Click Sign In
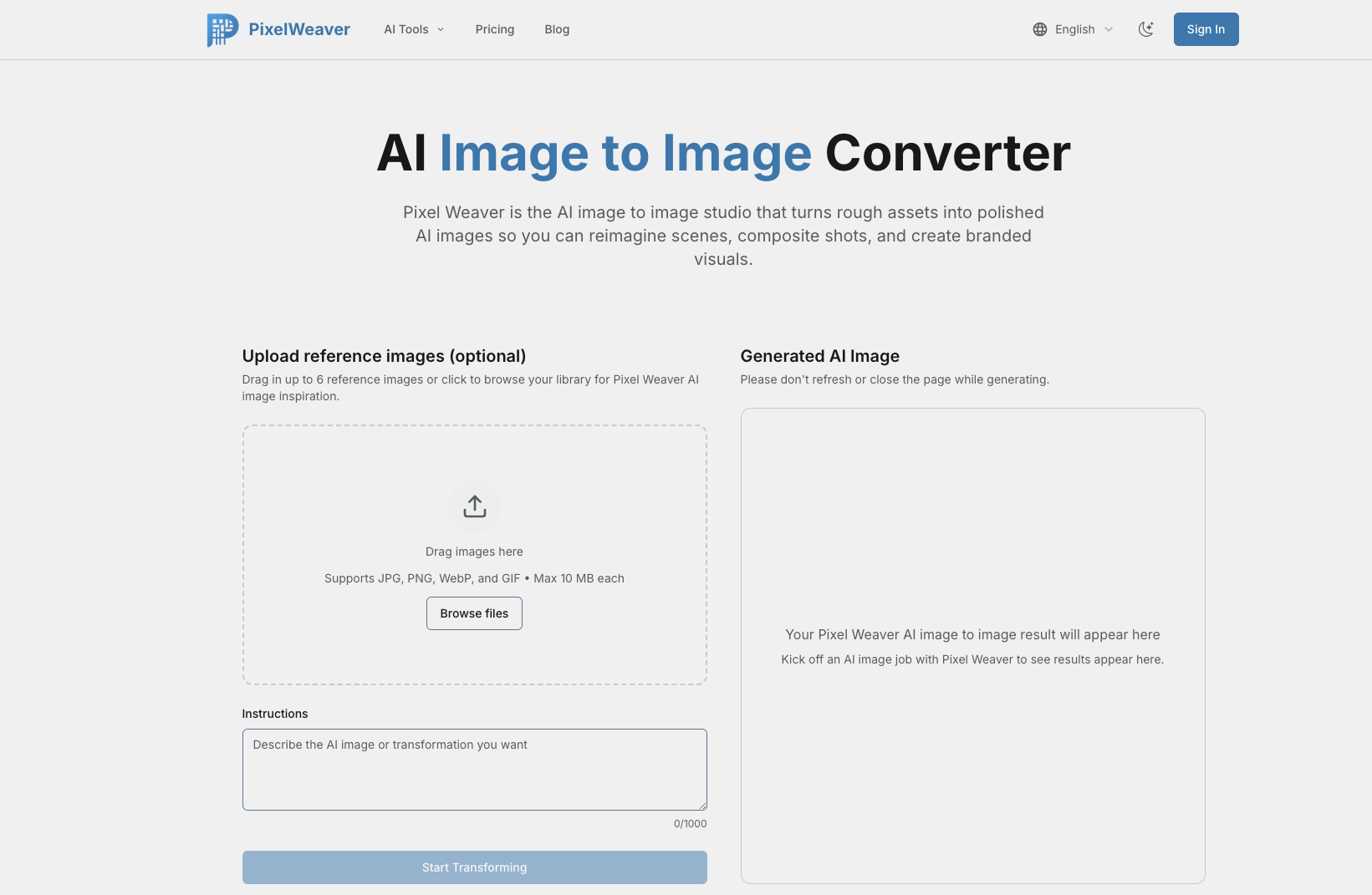Screen dimensions: 1372x895 [1205, 28]
